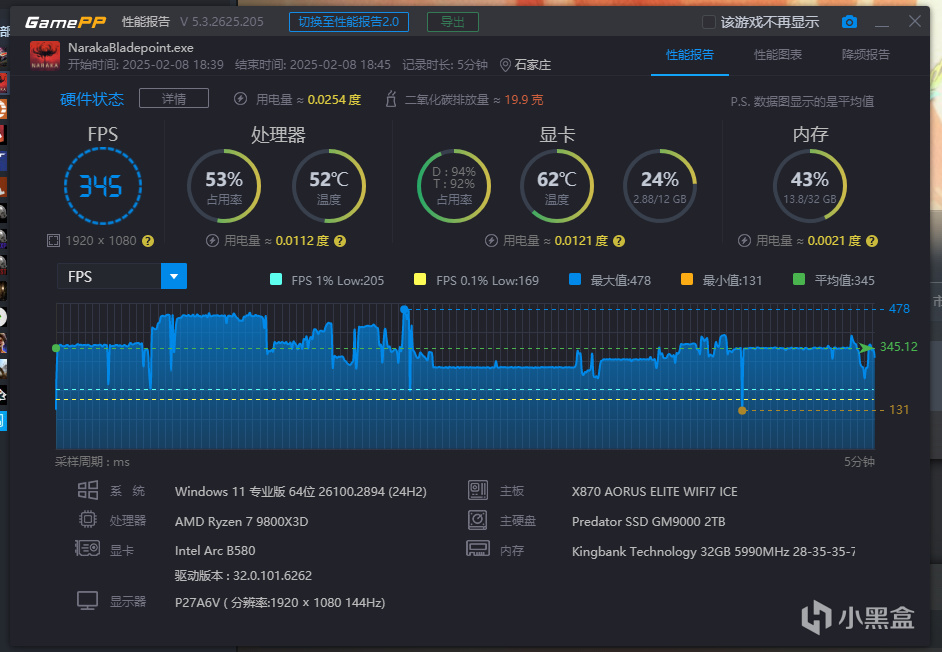Click the green average start marker on chart
This screenshot has height=652, width=942.
[56, 348]
